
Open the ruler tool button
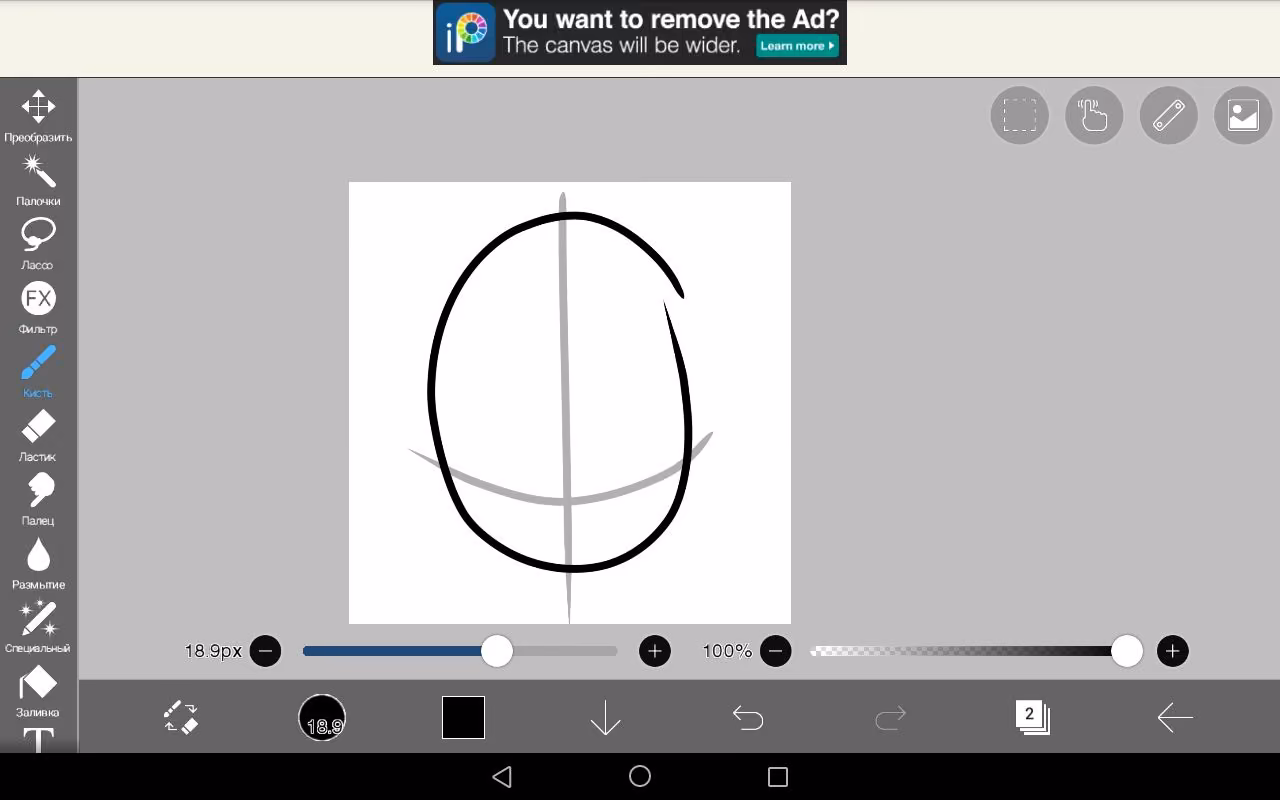(x=1169, y=115)
